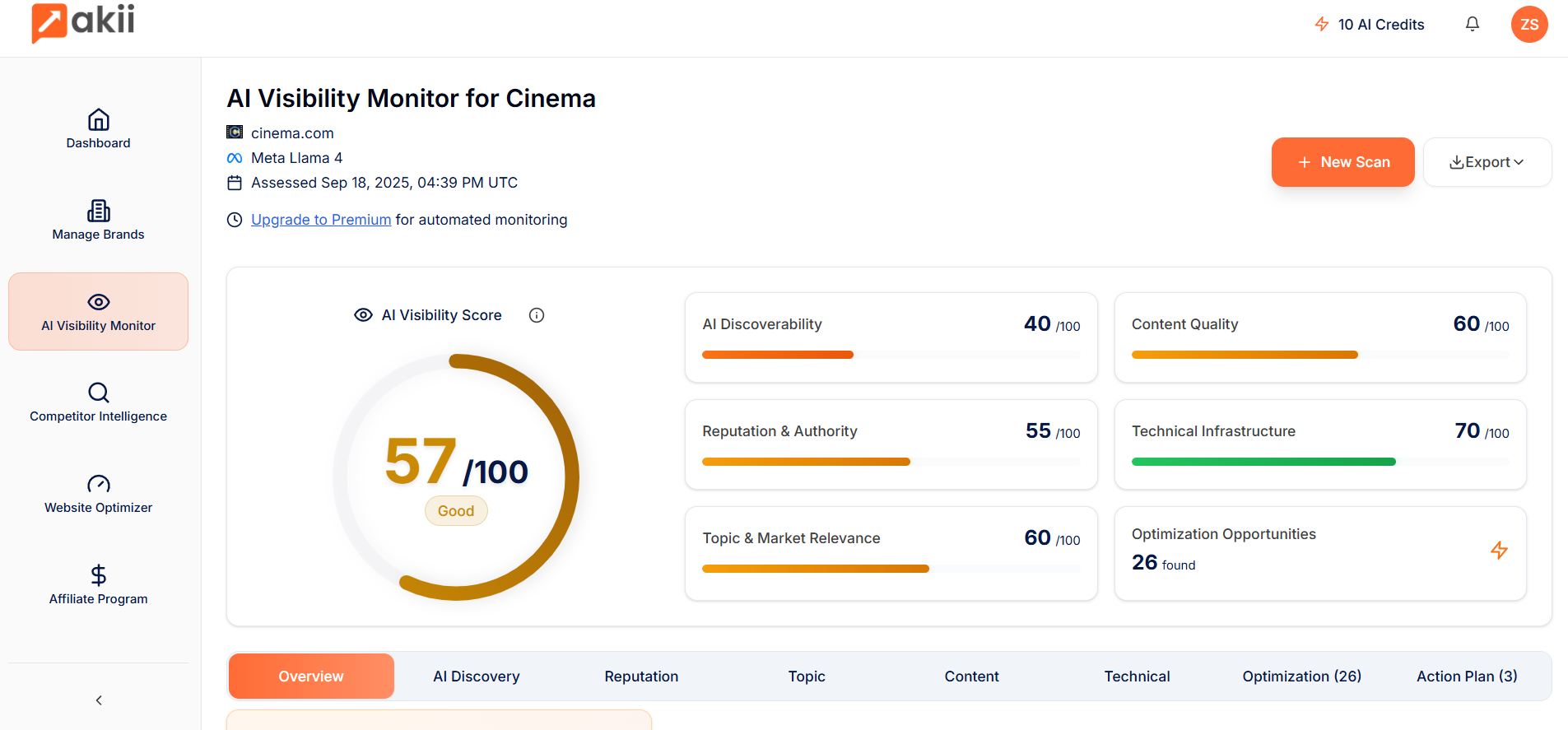Select the Optimization (26) tab
This screenshot has width=1568, height=730.
[1300, 677]
